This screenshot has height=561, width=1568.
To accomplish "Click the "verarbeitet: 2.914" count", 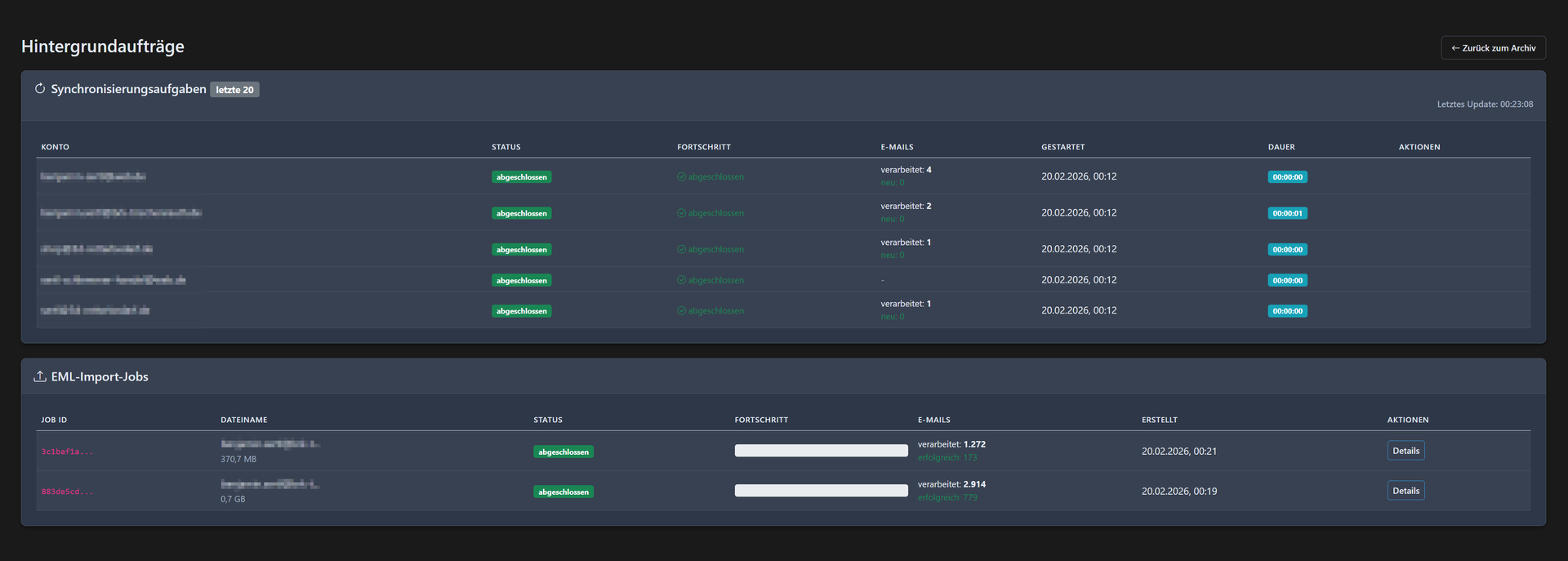I will [951, 484].
